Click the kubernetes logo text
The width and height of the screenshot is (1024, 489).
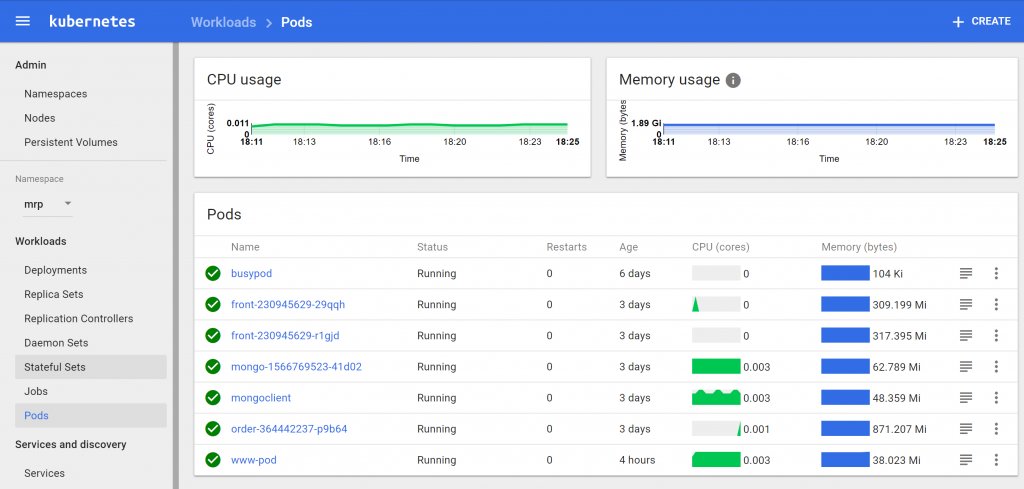pyautogui.click(x=92, y=21)
